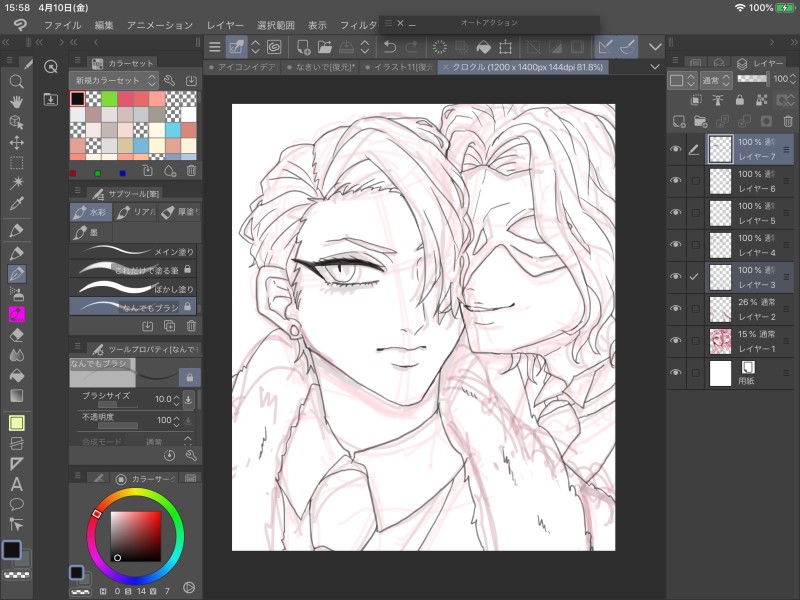Choose the なんでもブラシ brush
The image size is (800, 600).
point(133,307)
